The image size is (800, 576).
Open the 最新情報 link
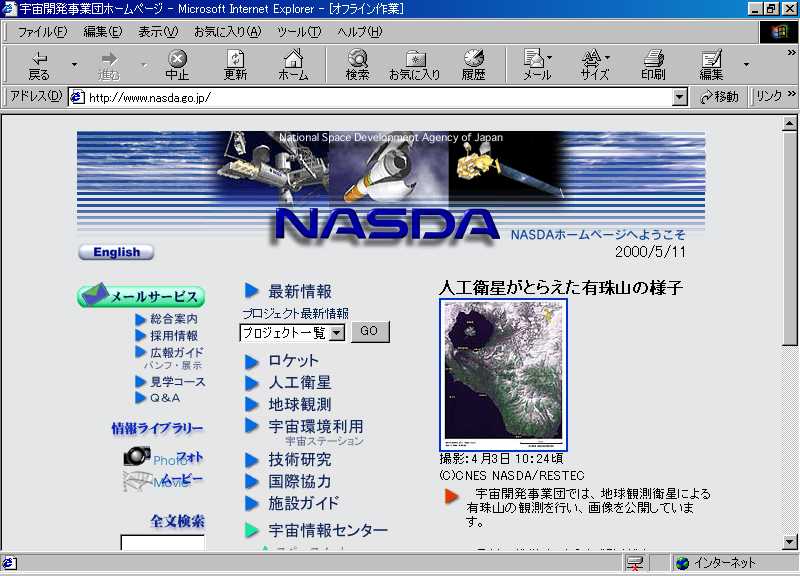[x=300, y=291]
